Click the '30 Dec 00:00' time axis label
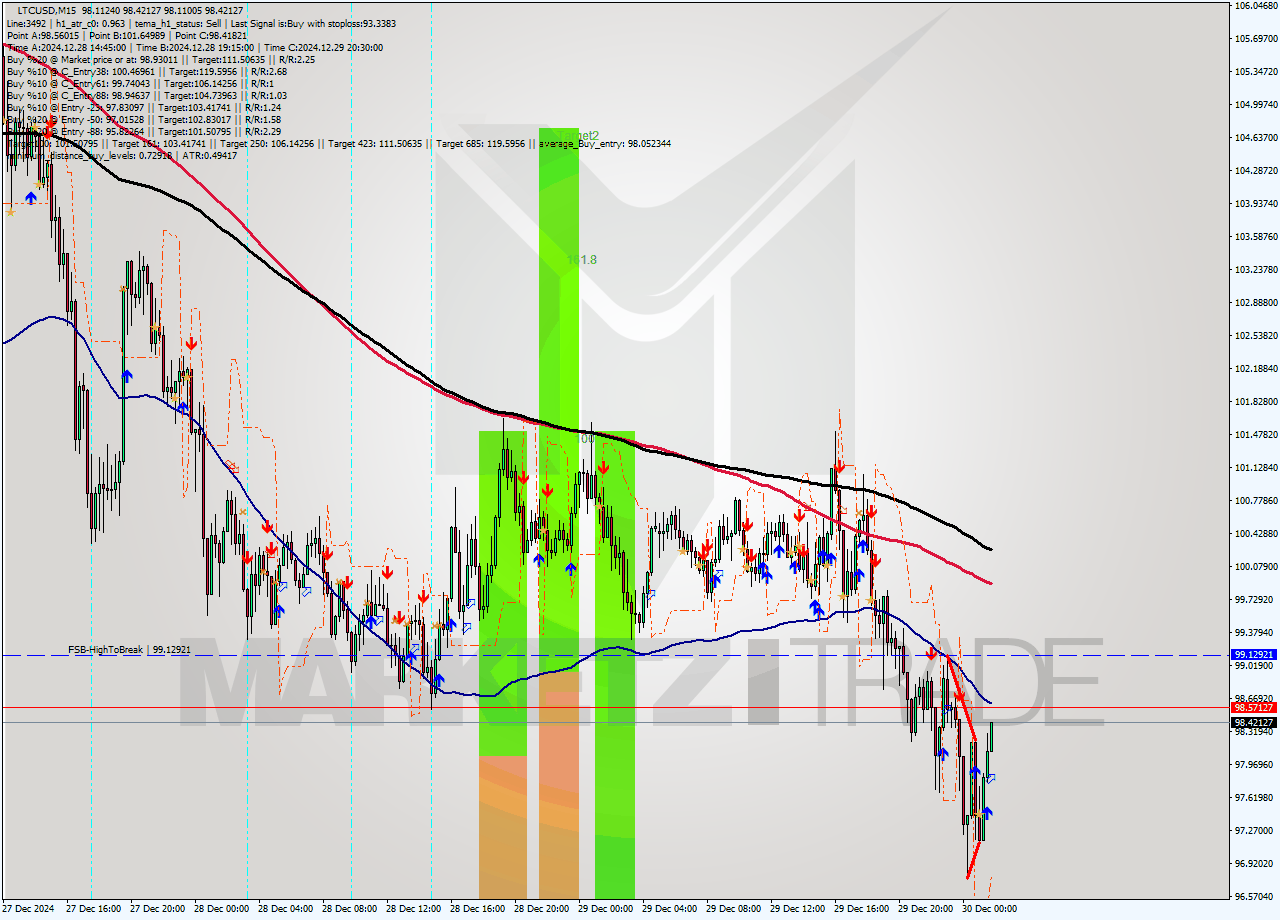This screenshot has height=920, width=1280. (989, 909)
